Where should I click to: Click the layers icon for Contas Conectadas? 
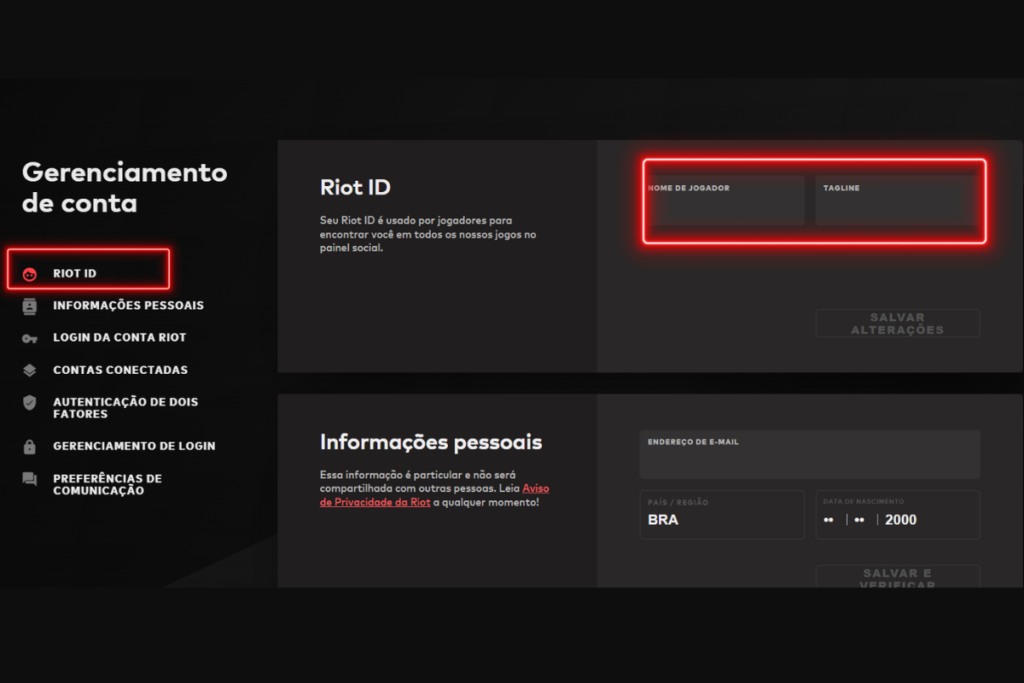point(29,370)
